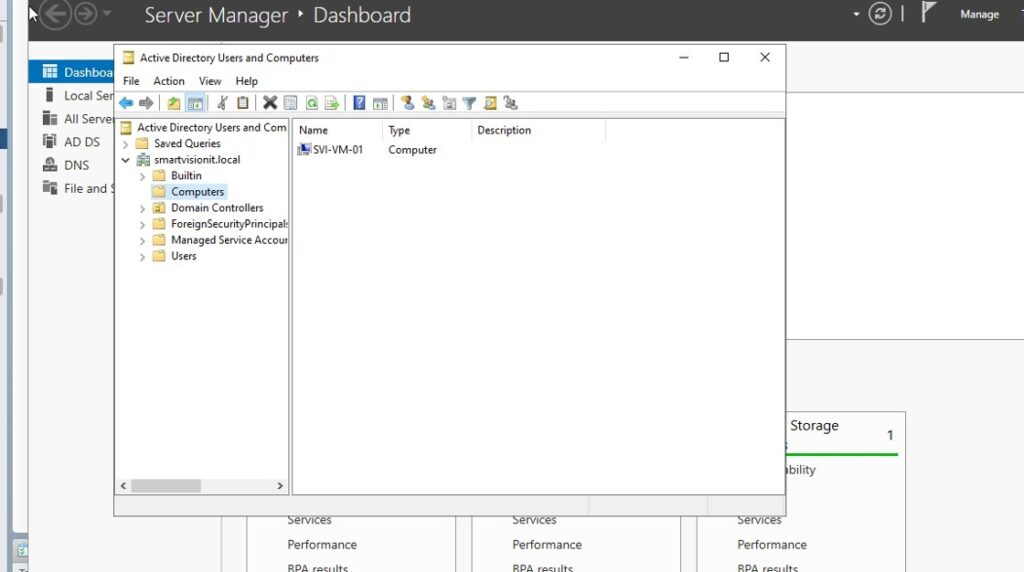Expand the Users container

coord(142,257)
